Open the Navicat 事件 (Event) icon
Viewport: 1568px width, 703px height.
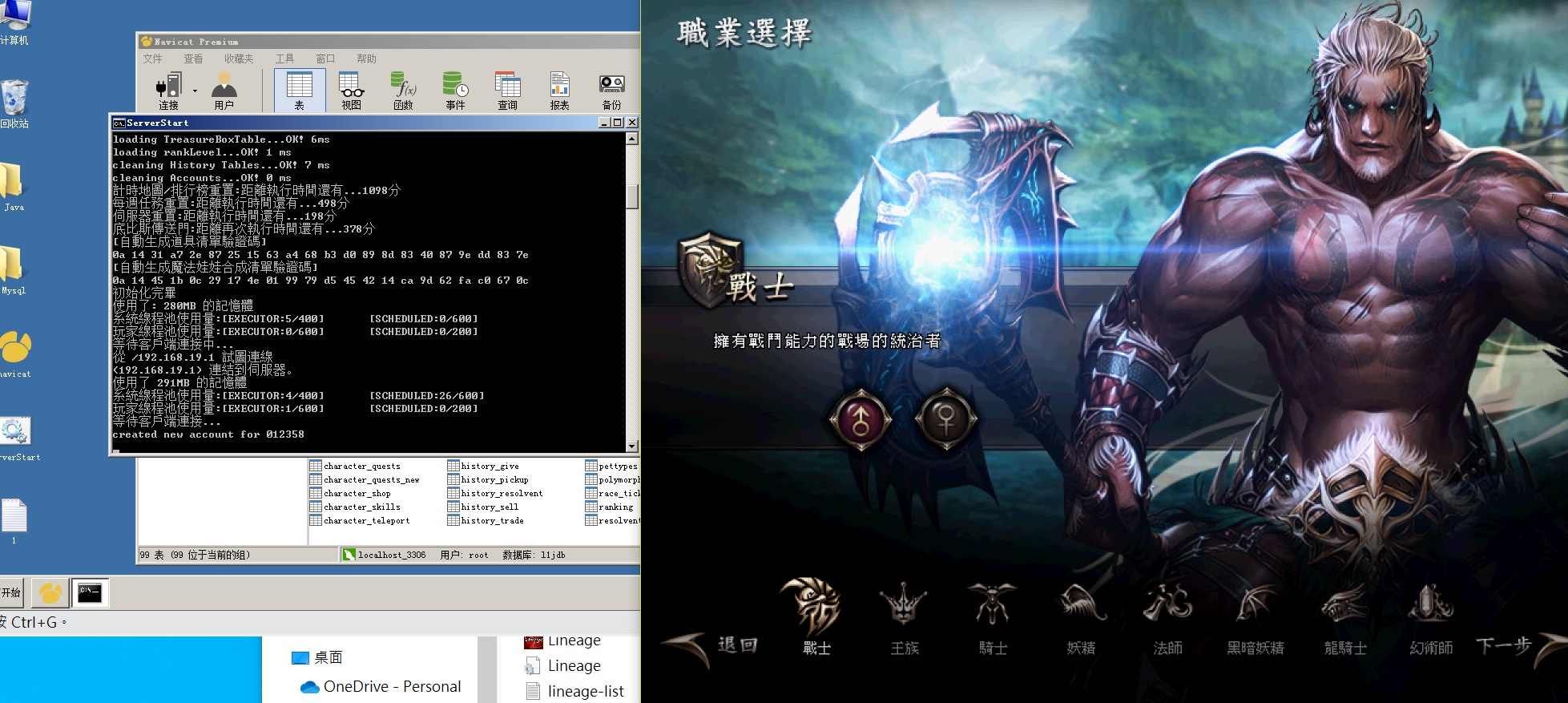coord(455,91)
